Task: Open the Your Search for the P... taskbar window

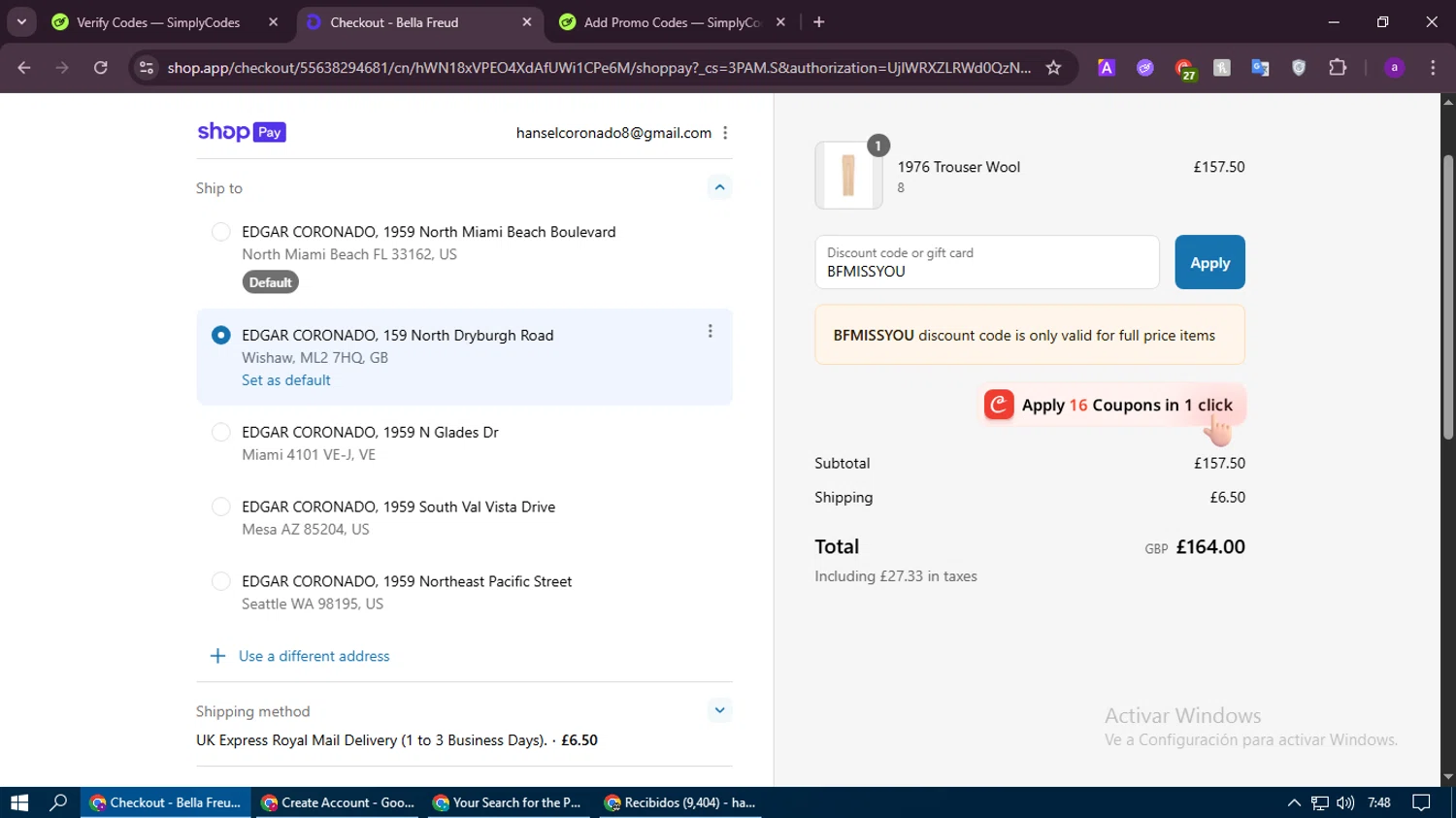Action: 508,802
